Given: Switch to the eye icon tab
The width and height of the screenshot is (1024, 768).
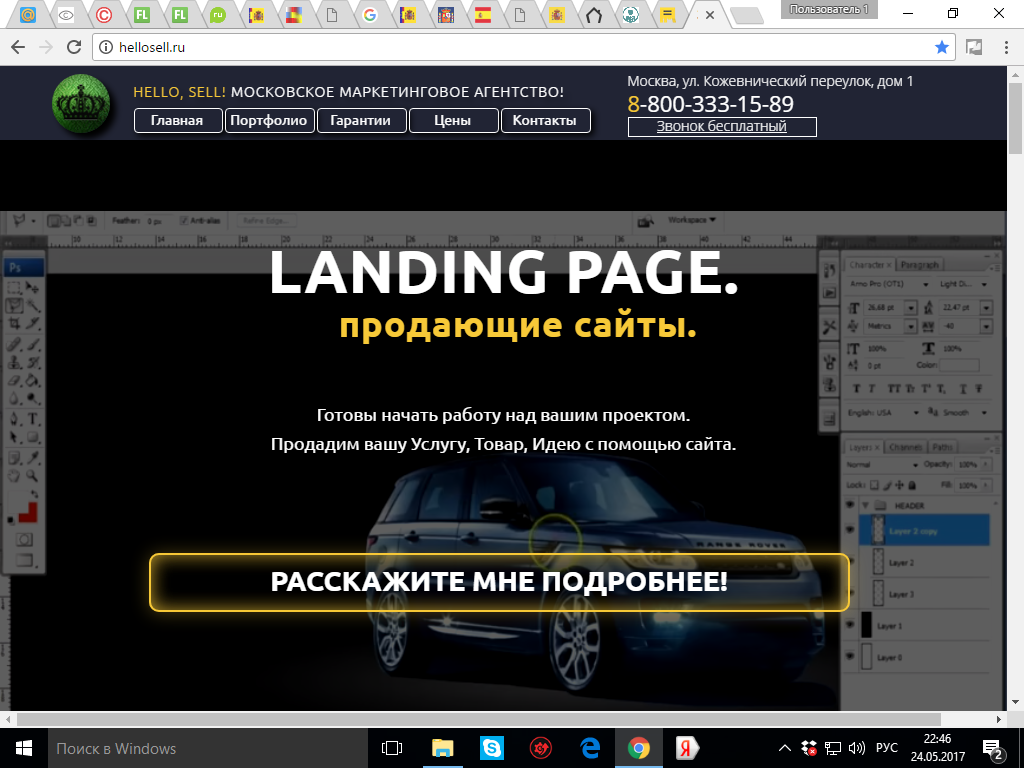Looking at the screenshot, I should coord(65,15).
